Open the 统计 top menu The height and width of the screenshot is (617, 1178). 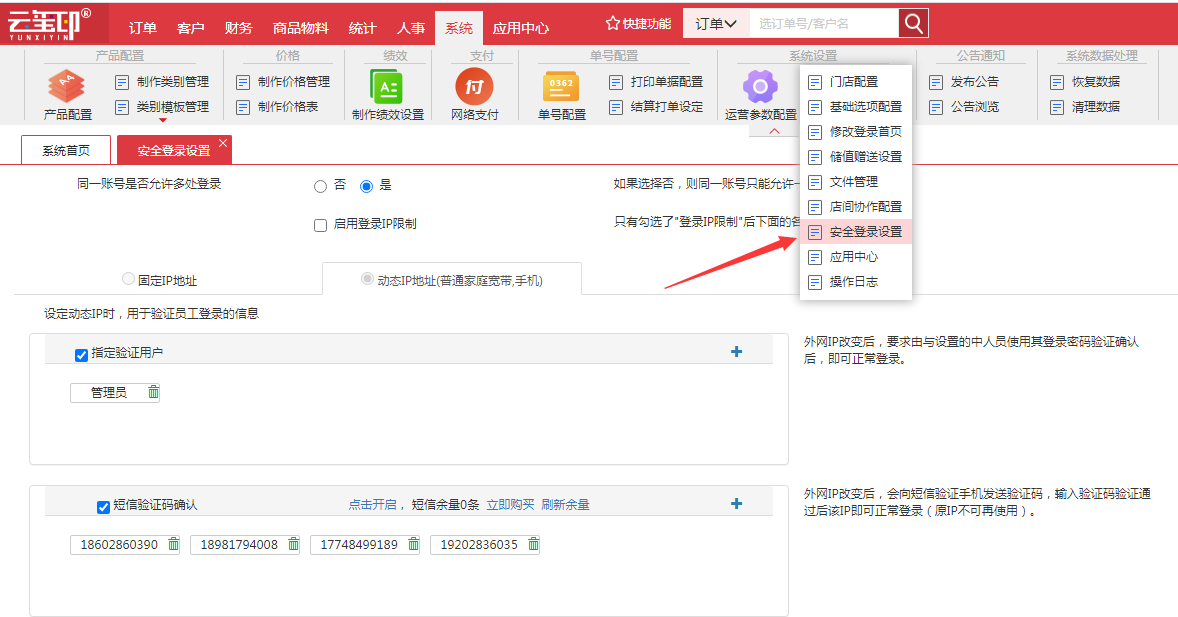coord(362,28)
